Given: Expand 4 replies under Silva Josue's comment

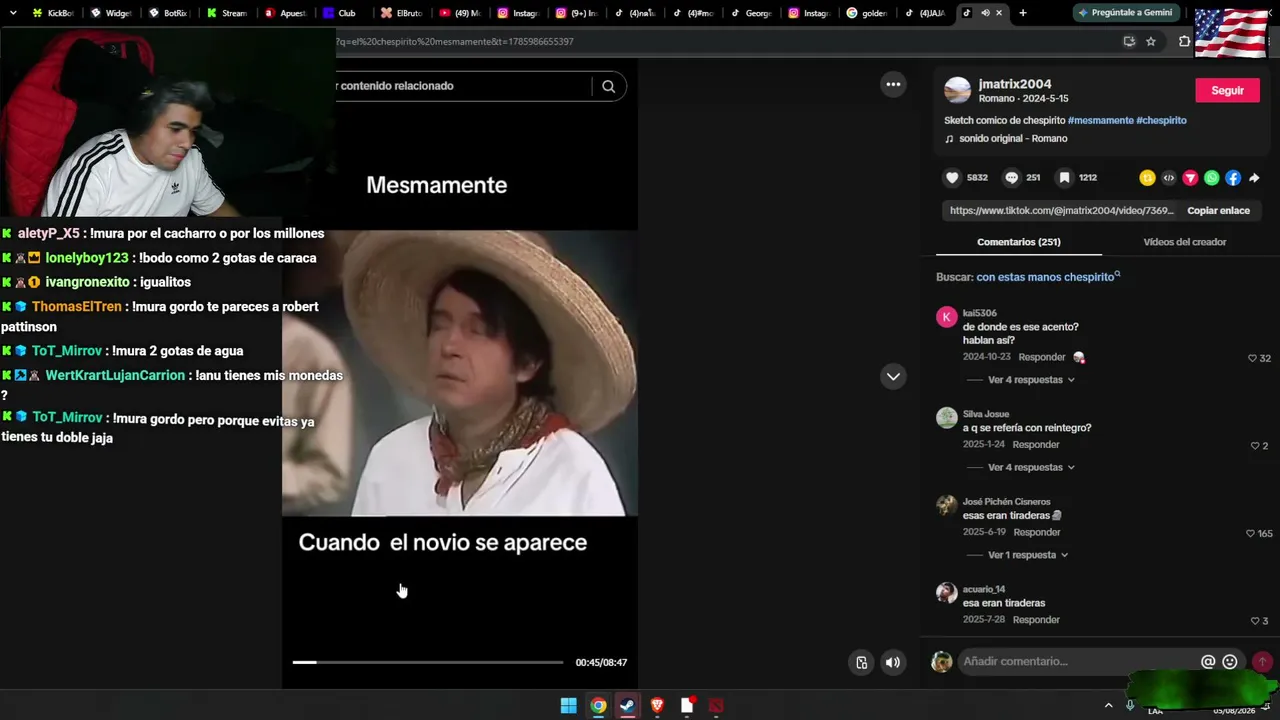Looking at the screenshot, I should click(x=1031, y=467).
